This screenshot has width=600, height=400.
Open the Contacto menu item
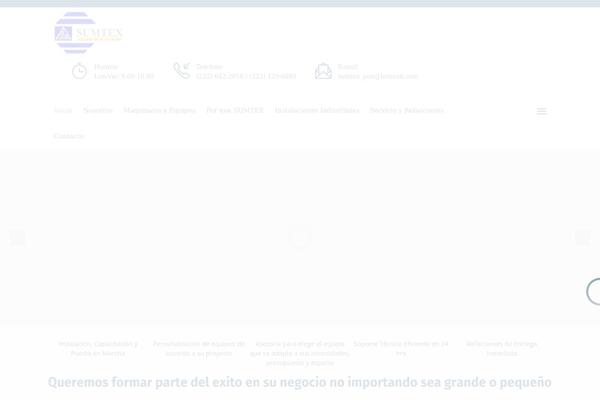pyautogui.click(x=69, y=136)
